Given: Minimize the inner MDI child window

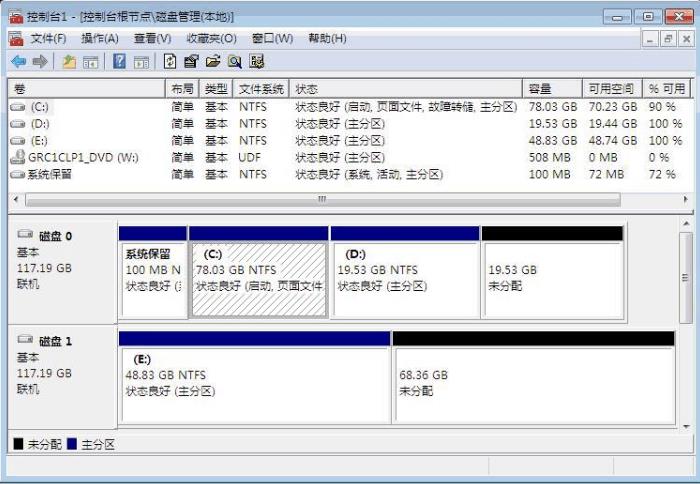Looking at the screenshot, I should tap(650, 39).
